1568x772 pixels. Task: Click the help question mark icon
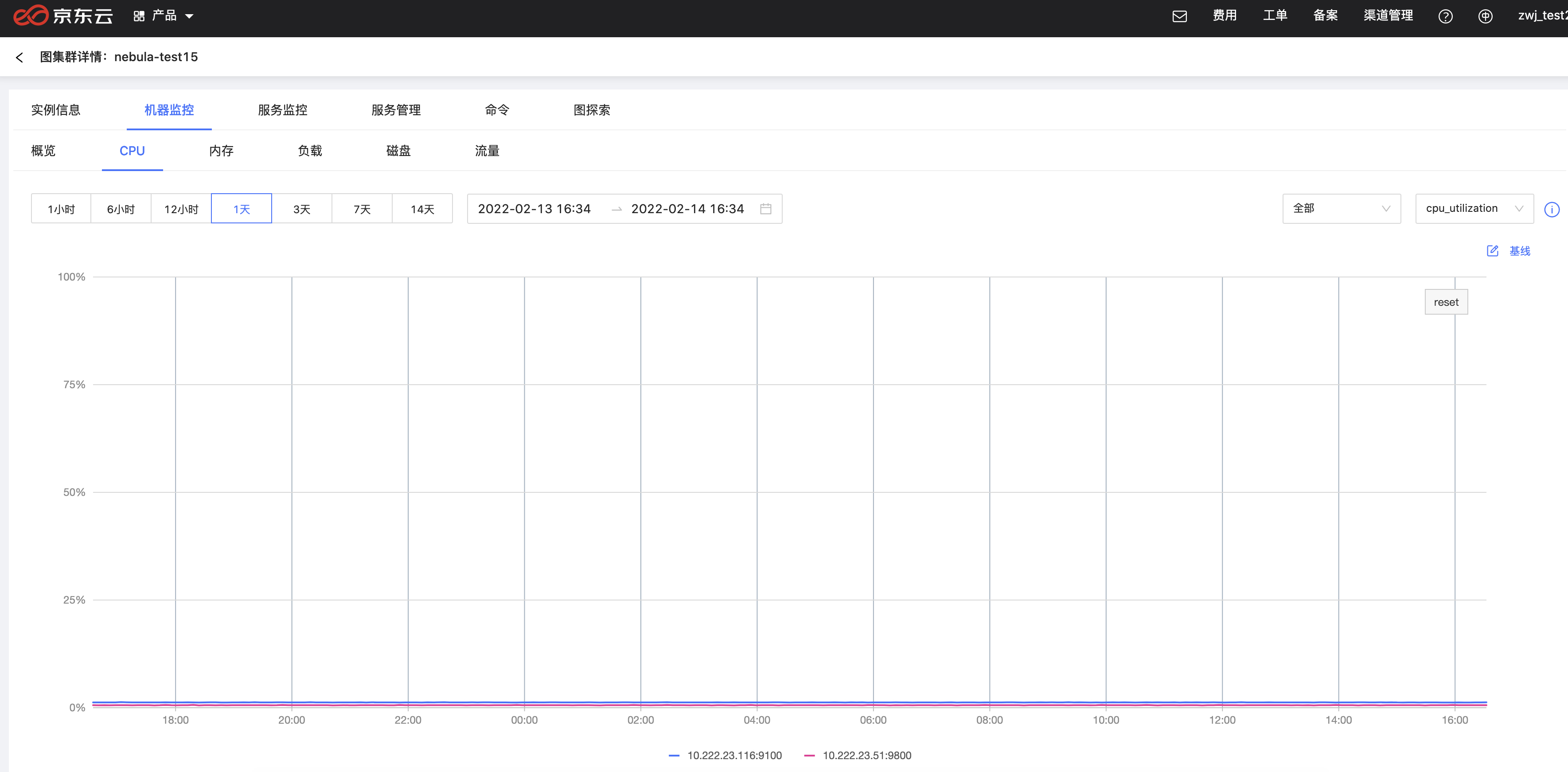point(1445,16)
